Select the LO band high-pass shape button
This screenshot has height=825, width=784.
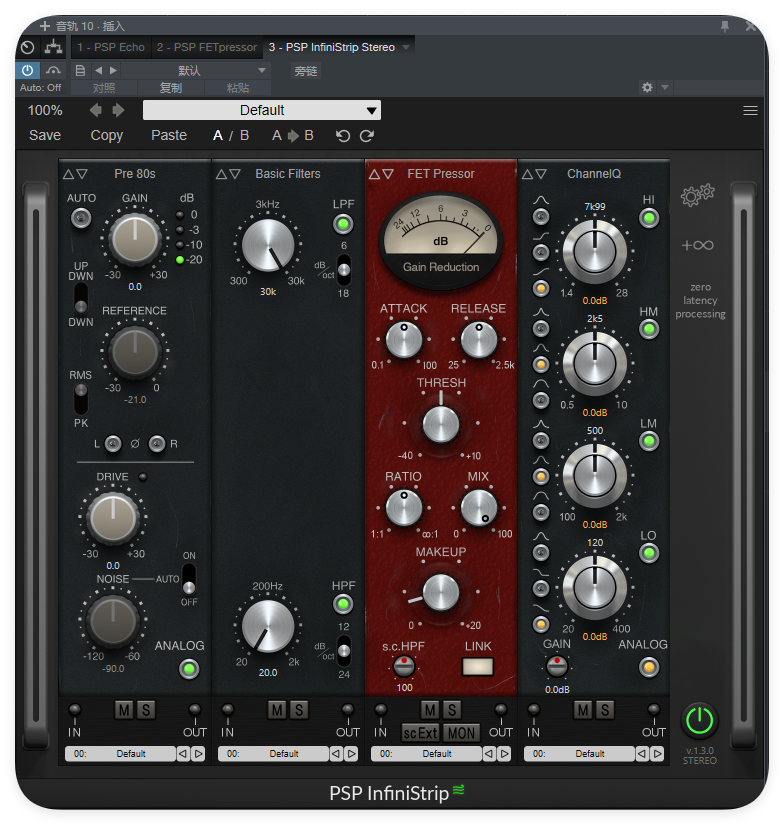coord(541,624)
